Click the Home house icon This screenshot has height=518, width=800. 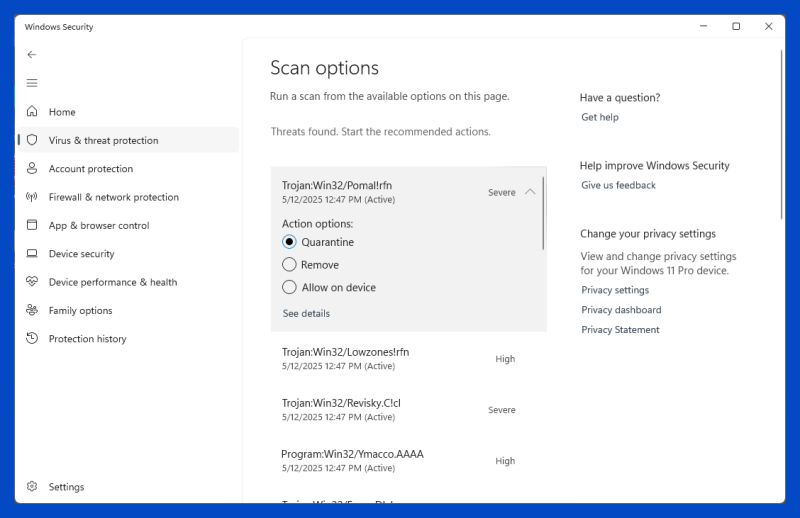coord(32,111)
